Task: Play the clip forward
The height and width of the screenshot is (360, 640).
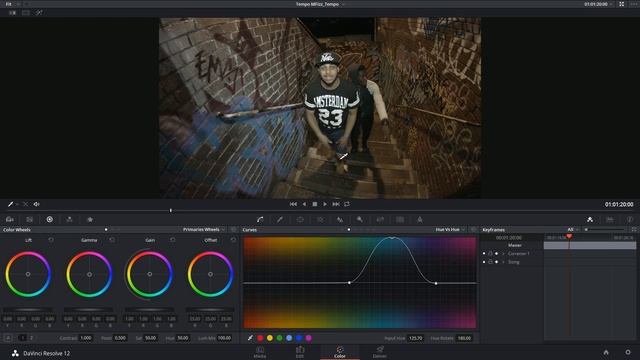Action: tap(325, 204)
